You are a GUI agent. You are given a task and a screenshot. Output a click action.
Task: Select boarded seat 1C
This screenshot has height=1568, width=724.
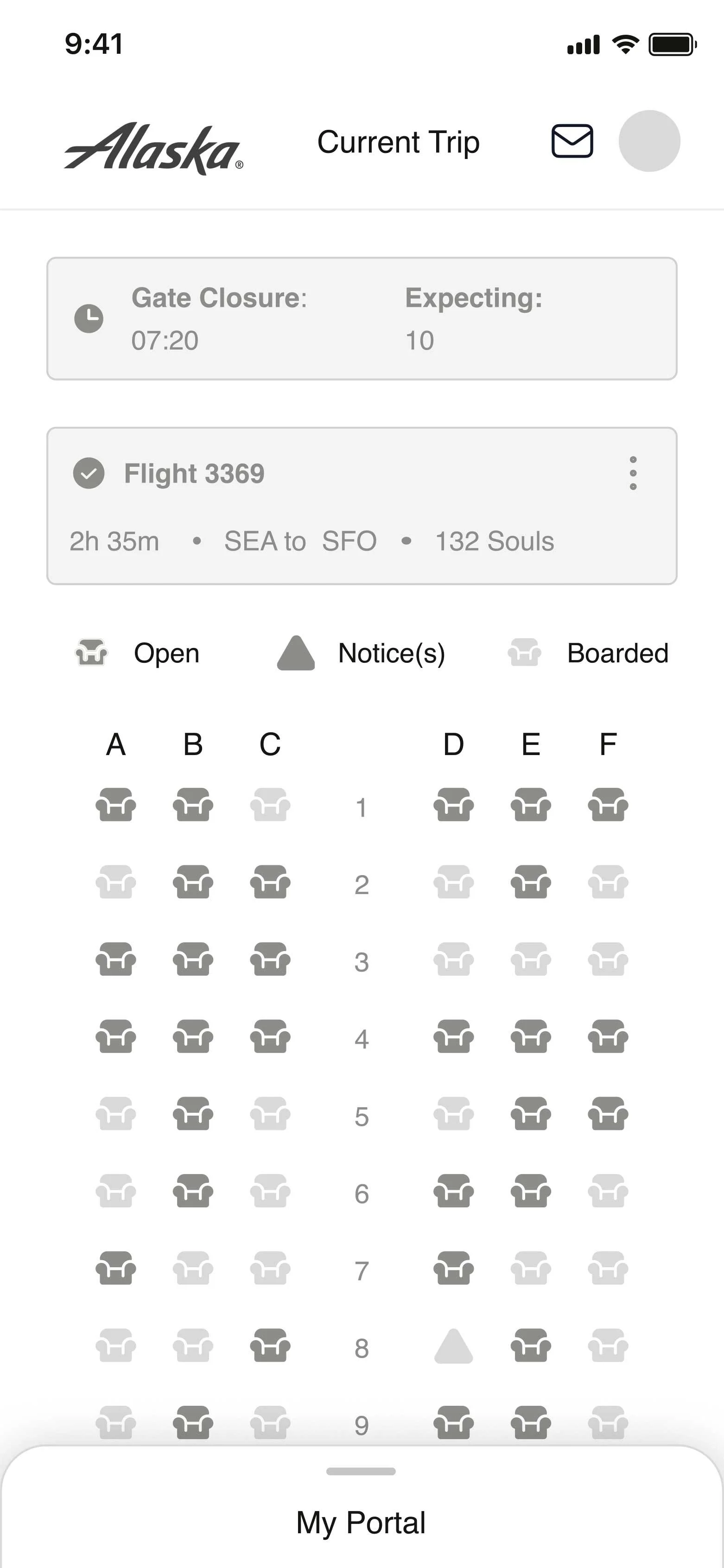(270, 805)
